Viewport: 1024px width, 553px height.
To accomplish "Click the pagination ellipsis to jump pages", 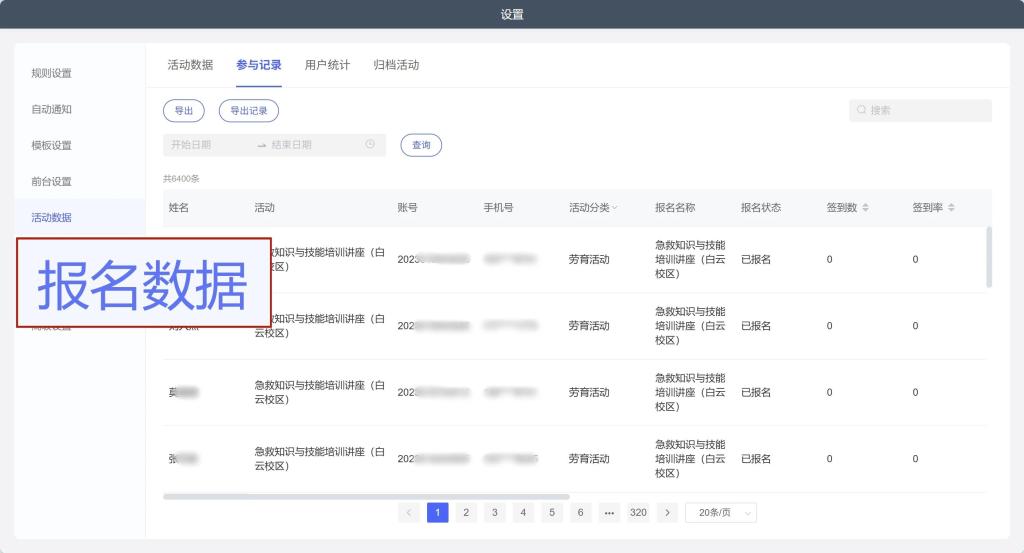I will pyautogui.click(x=609, y=512).
